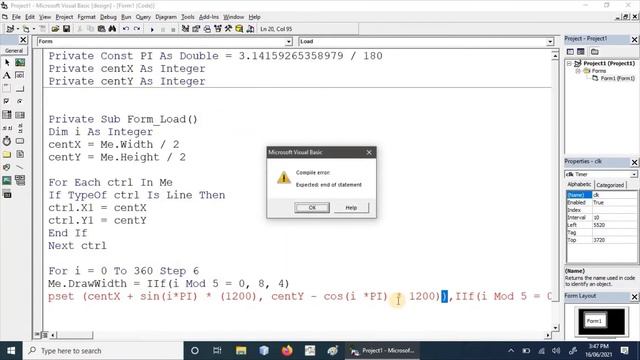Select the FileListBox control tool
The height and width of the screenshot is (360, 640).
point(20,154)
